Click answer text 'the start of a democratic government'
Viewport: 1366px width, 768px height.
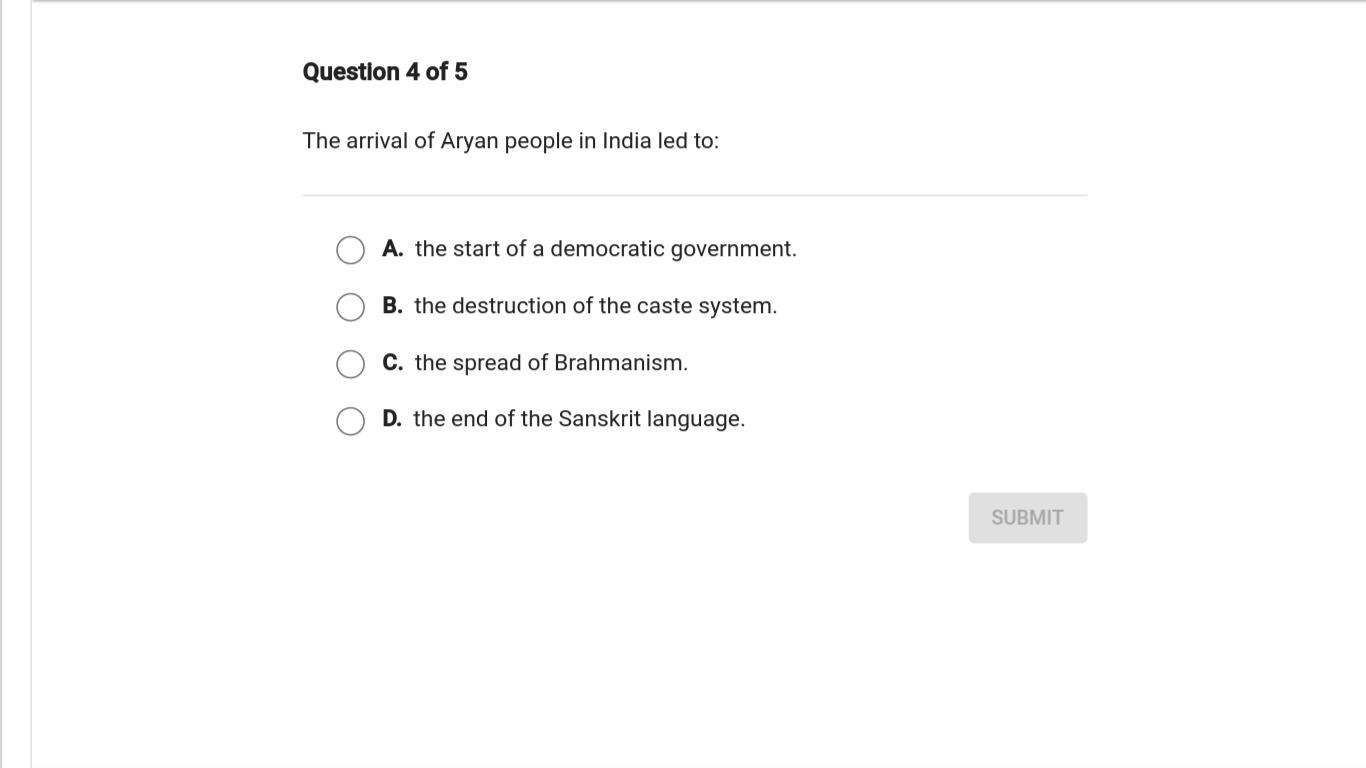605,249
